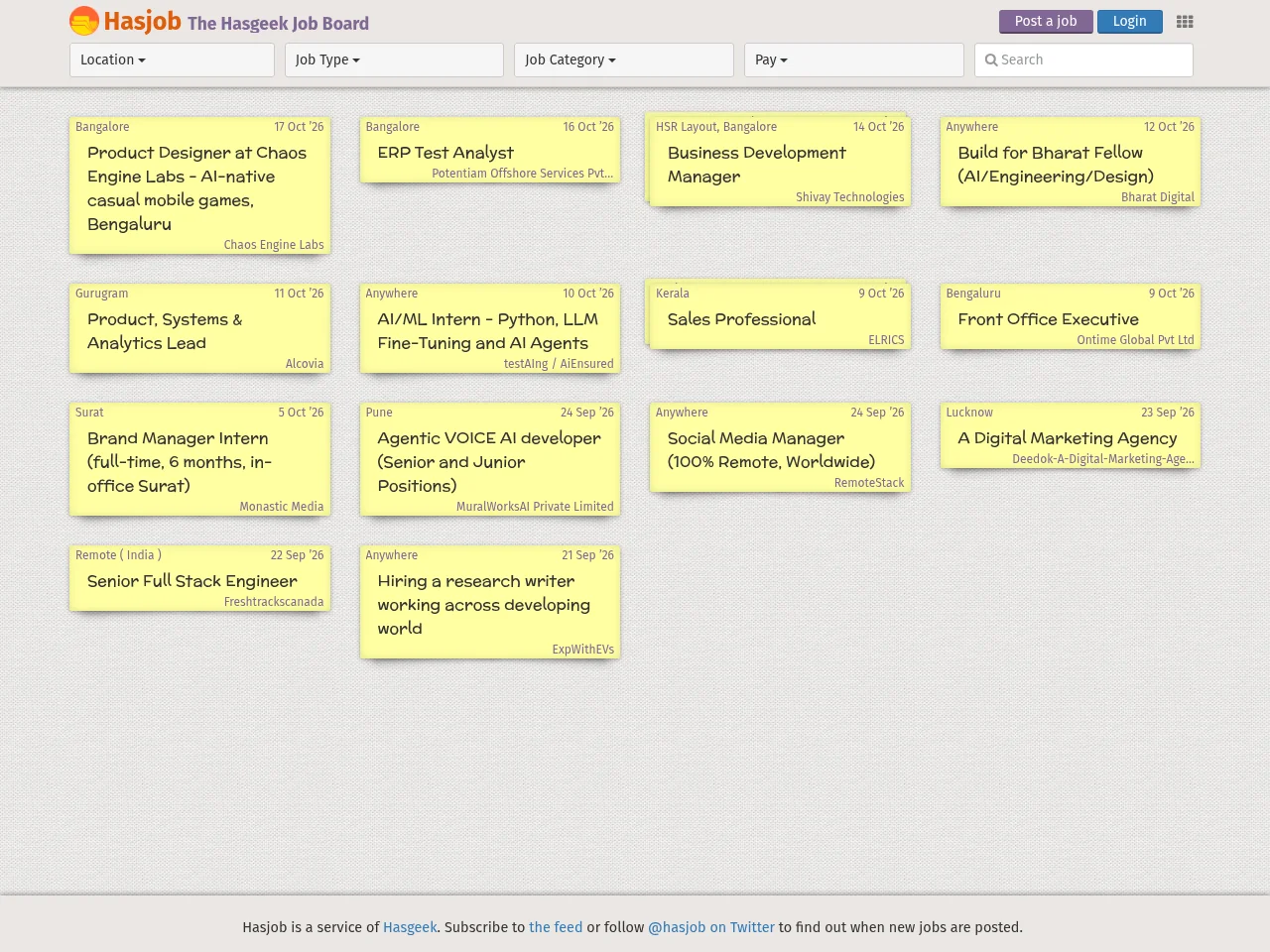1270x952 pixels.
Task: Click company name Potentiam Offshore Services Pvt...
Action: point(523,174)
